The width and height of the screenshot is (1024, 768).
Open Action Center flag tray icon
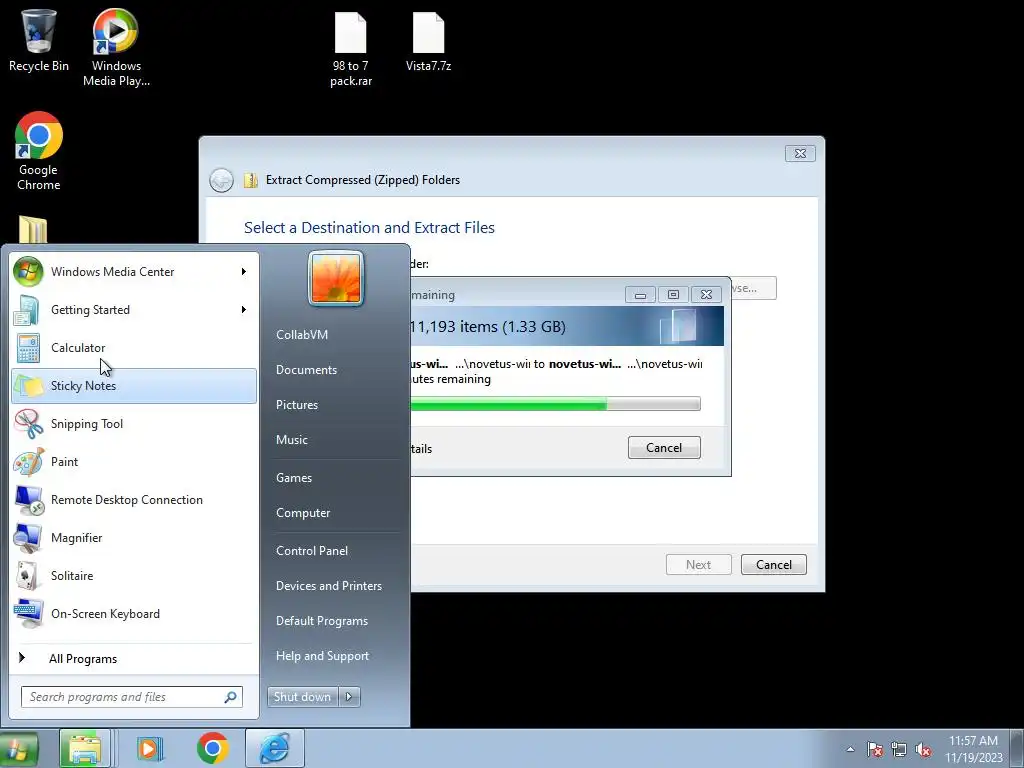point(875,750)
